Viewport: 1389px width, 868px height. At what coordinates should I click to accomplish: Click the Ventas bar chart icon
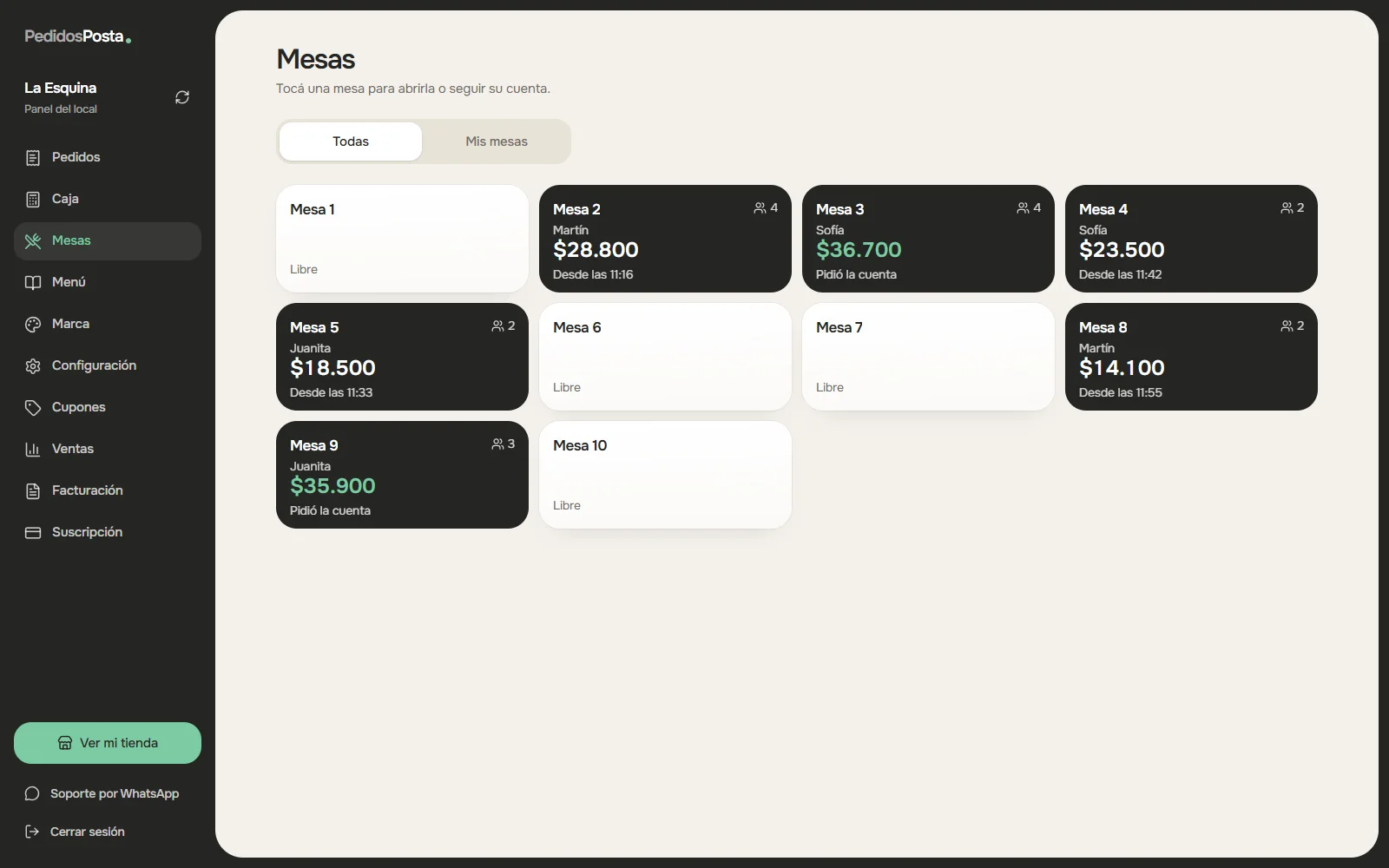[33, 449]
